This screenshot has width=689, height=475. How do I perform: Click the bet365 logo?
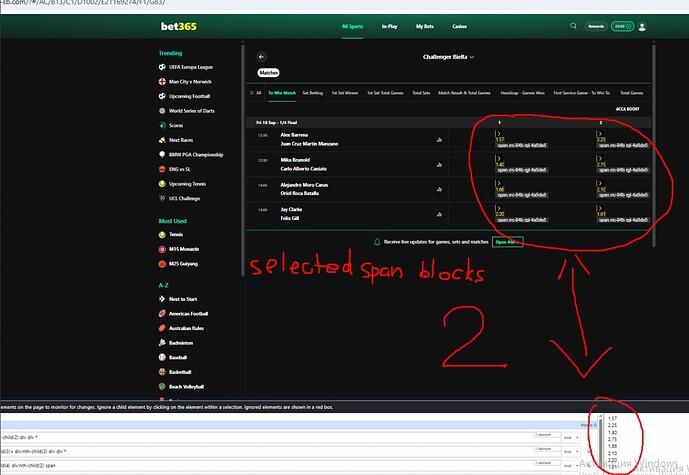pyautogui.click(x=178, y=26)
